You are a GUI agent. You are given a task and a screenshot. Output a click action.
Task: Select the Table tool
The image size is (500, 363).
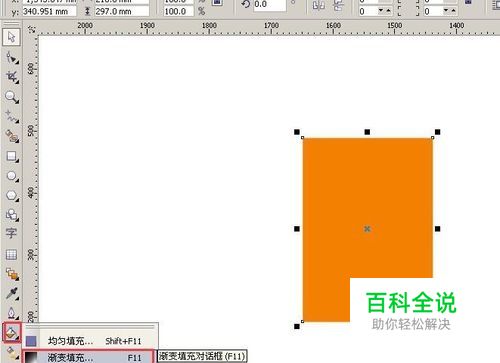11,255
